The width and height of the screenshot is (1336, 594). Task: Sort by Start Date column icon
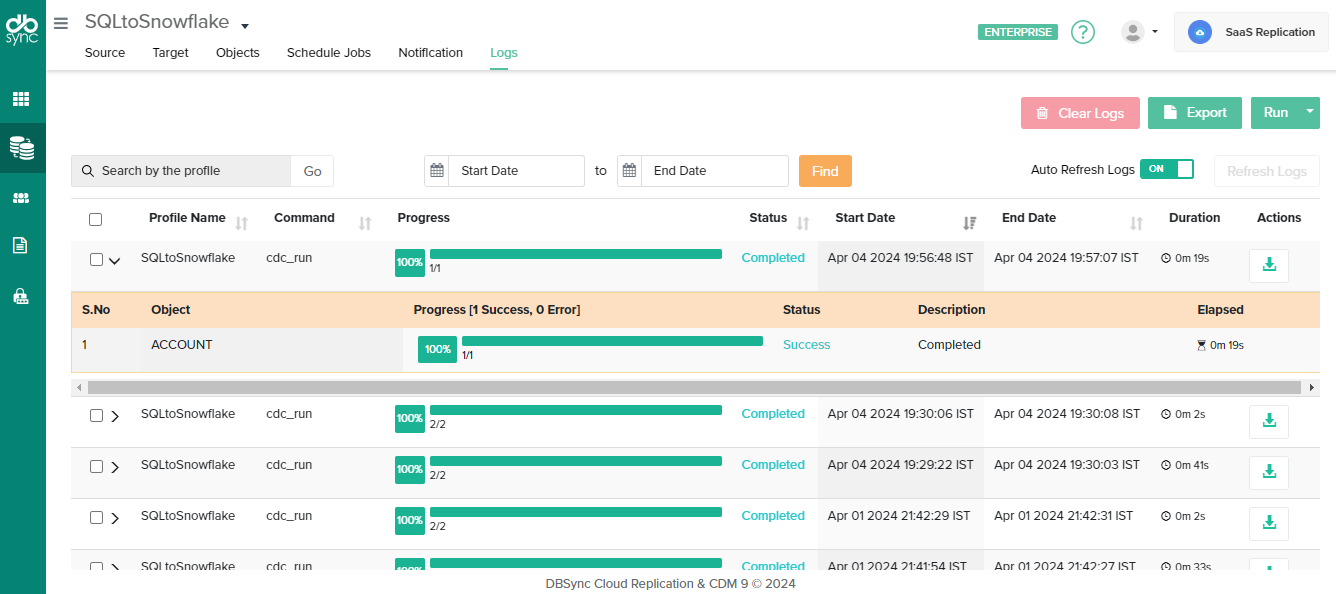pyautogui.click(x=969, y=223)
